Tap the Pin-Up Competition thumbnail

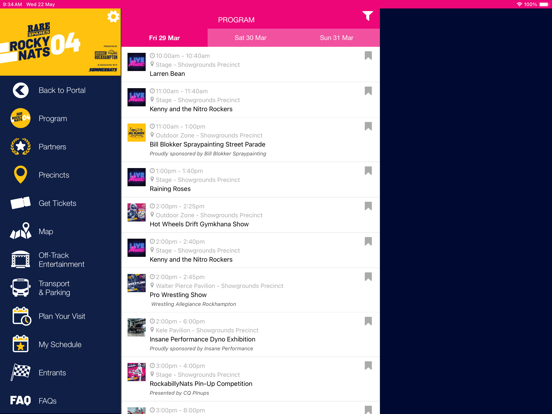(x=137, y=372)
